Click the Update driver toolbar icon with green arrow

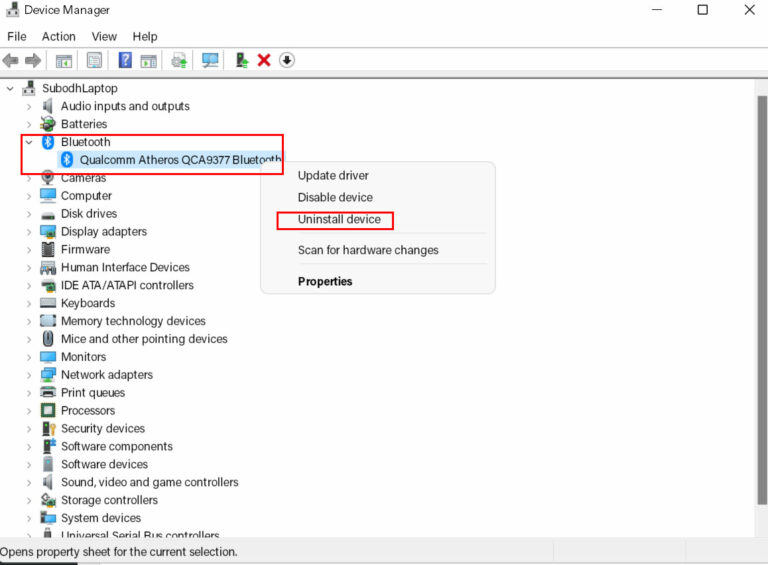point(242,60)
